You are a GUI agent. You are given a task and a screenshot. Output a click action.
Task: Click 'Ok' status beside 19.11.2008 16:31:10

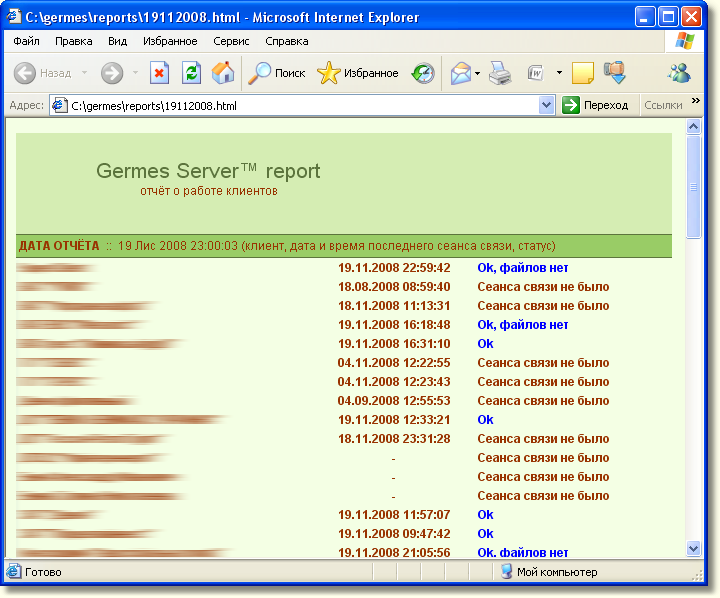click(485, 344)
